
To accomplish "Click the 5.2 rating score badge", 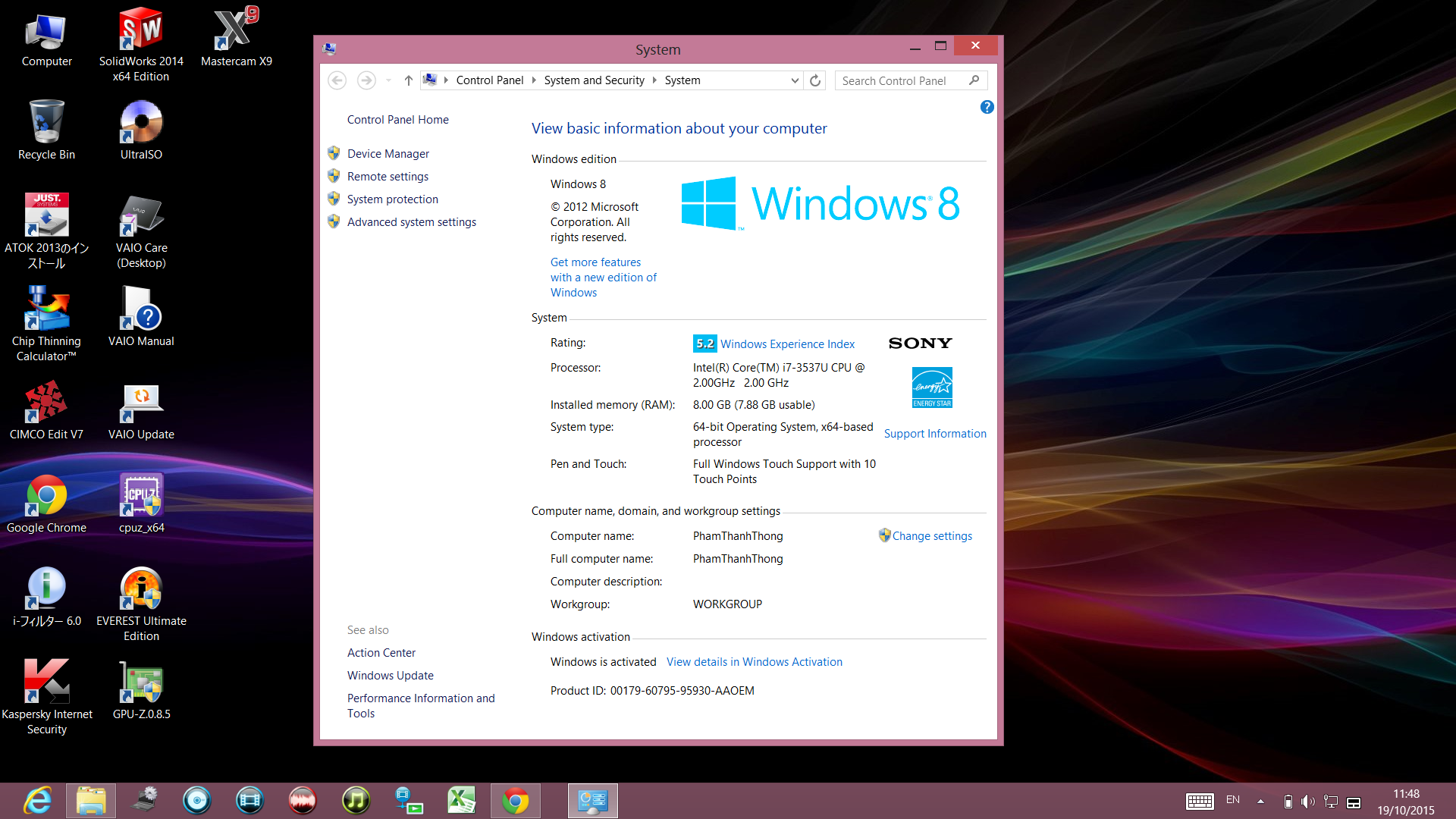I will coord(704,344).
